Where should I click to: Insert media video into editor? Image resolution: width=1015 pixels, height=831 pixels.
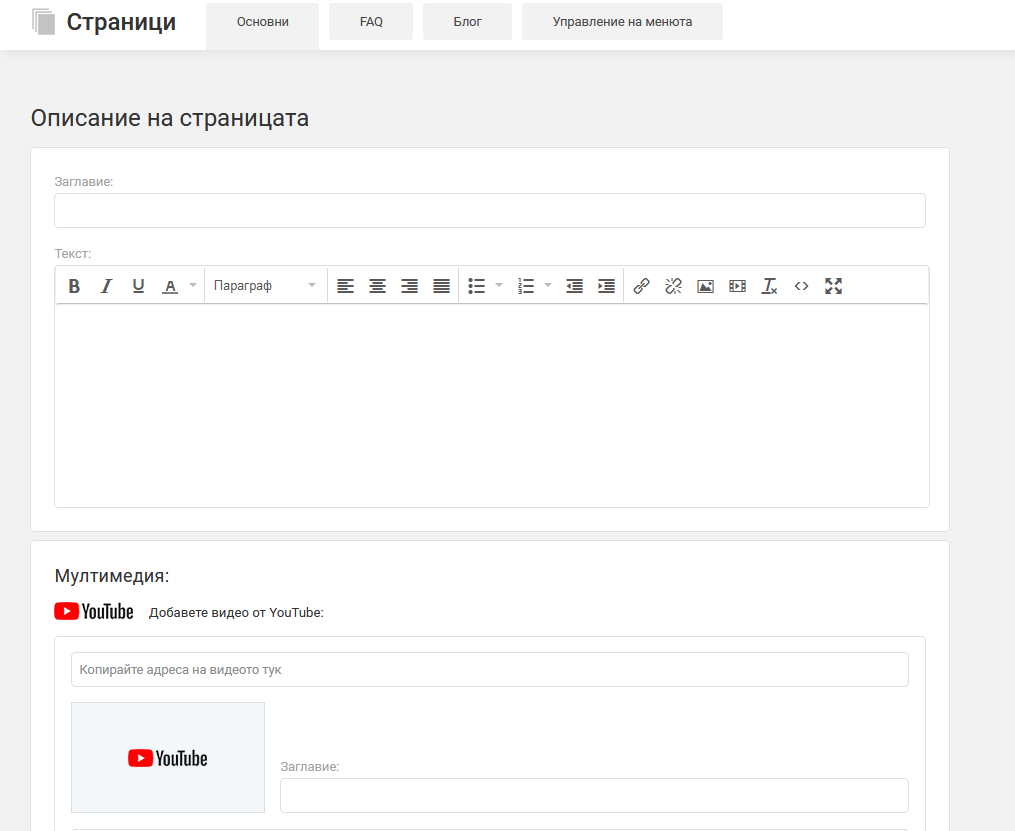(x=737, y=286)
